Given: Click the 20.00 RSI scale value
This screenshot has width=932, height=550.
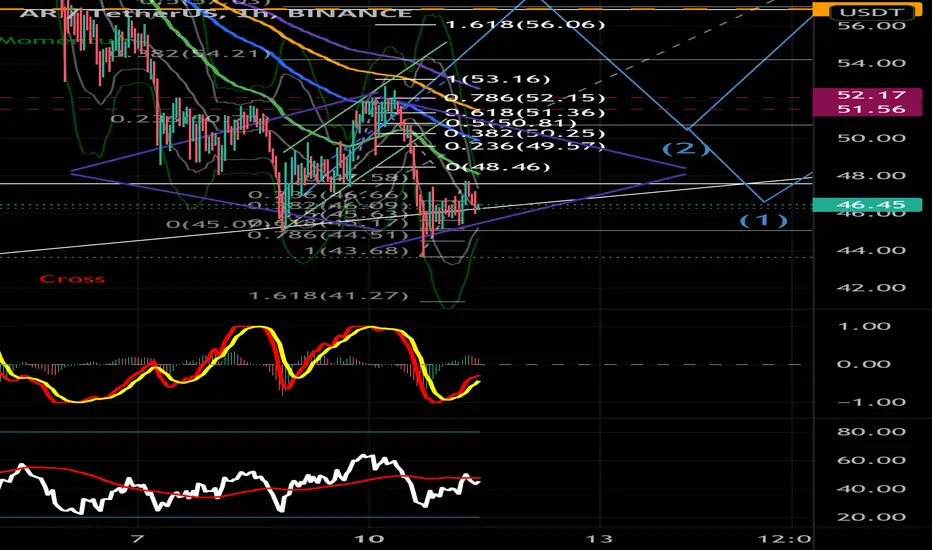Looking at the screenshot, I should click(871, 517).
